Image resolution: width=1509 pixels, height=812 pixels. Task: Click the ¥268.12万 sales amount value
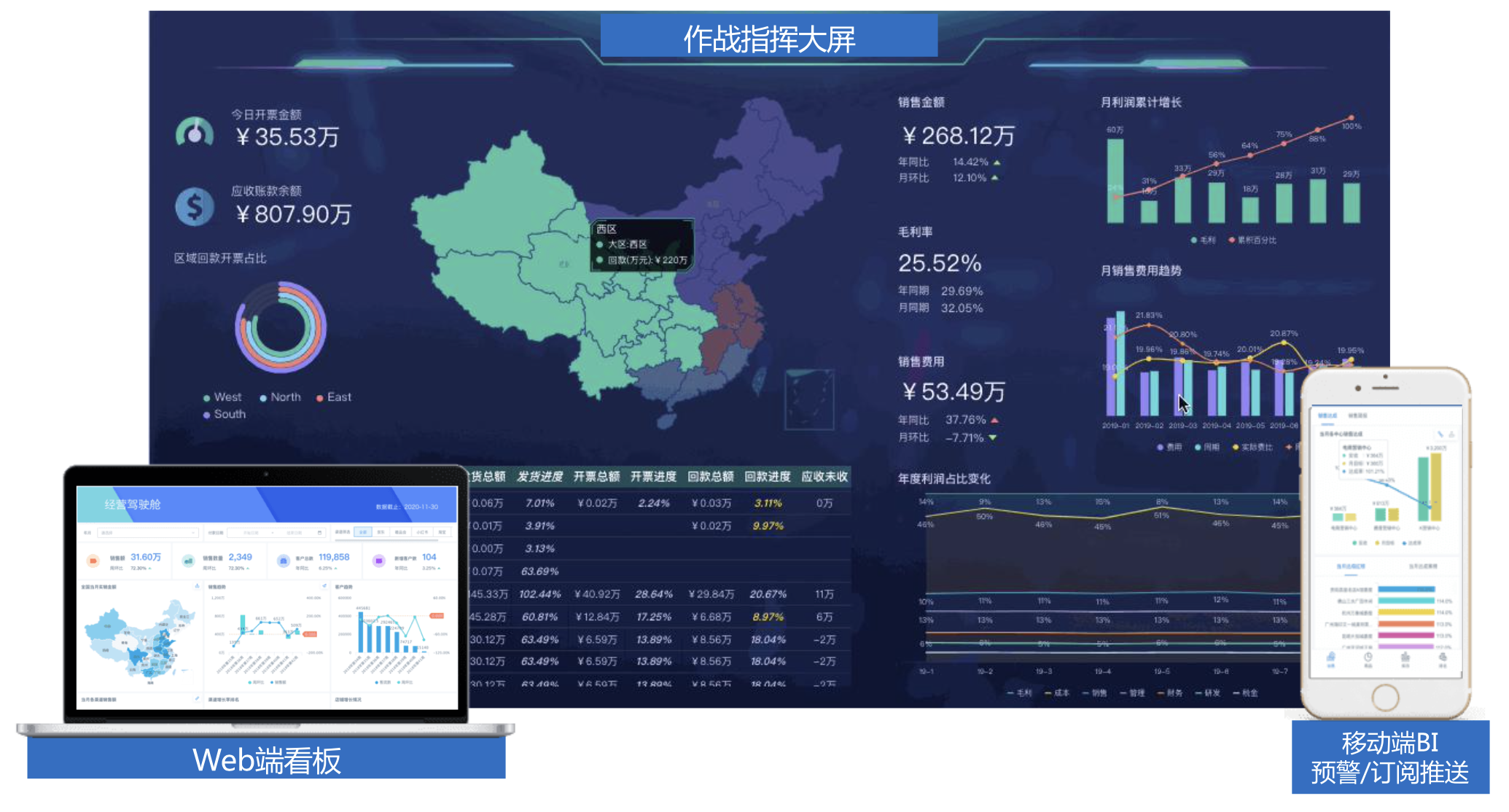pos(958,136)
